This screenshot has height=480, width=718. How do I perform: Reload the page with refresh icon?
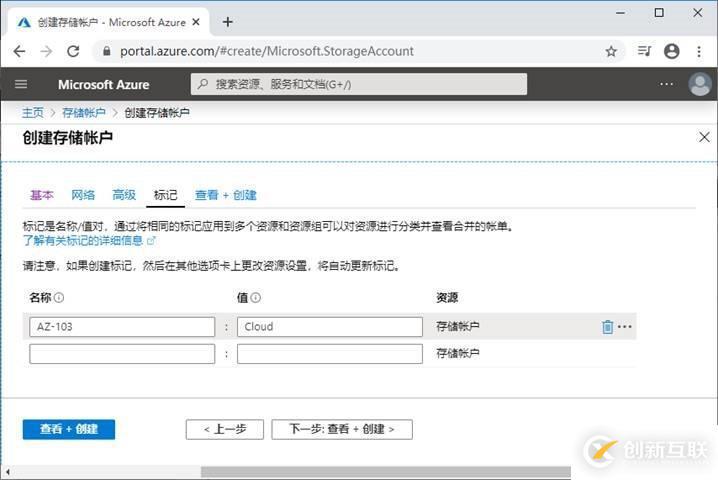(x=73, y=51)
